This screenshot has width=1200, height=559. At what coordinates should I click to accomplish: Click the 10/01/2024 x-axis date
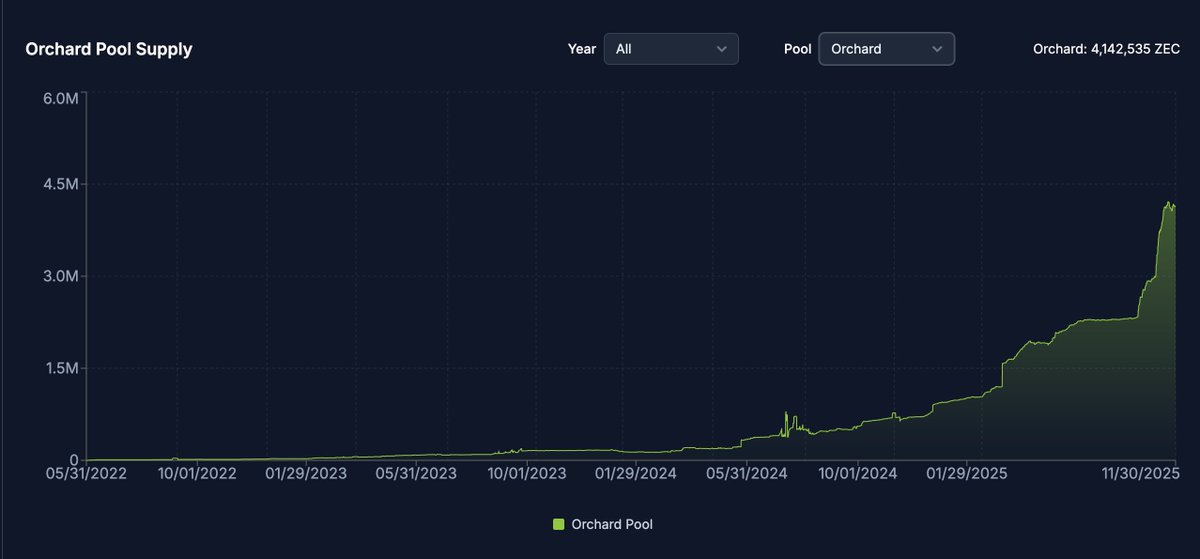(x=858, y=474)
